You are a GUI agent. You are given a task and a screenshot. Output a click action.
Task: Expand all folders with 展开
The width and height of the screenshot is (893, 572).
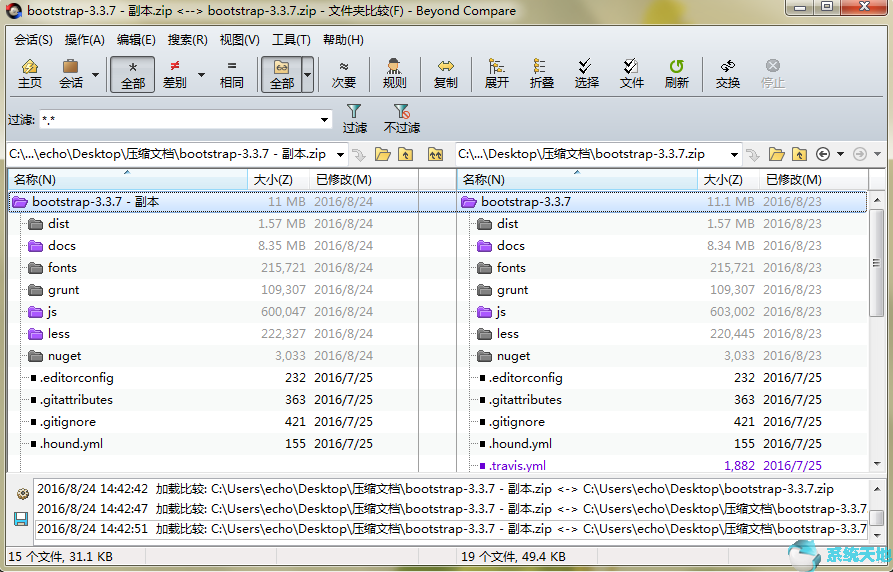click(x=497, y=74)
